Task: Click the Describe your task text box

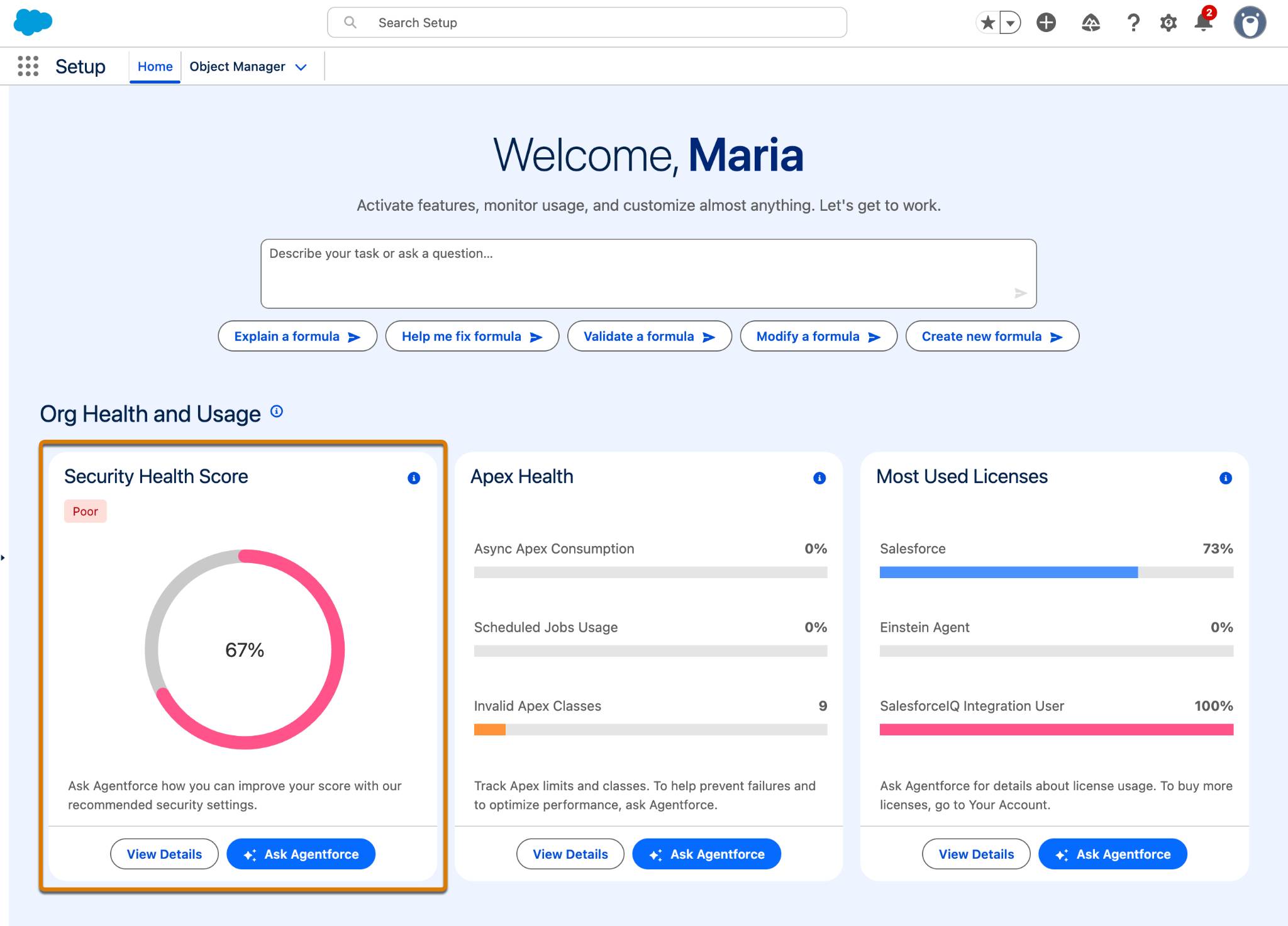Action: click(648, 274)
